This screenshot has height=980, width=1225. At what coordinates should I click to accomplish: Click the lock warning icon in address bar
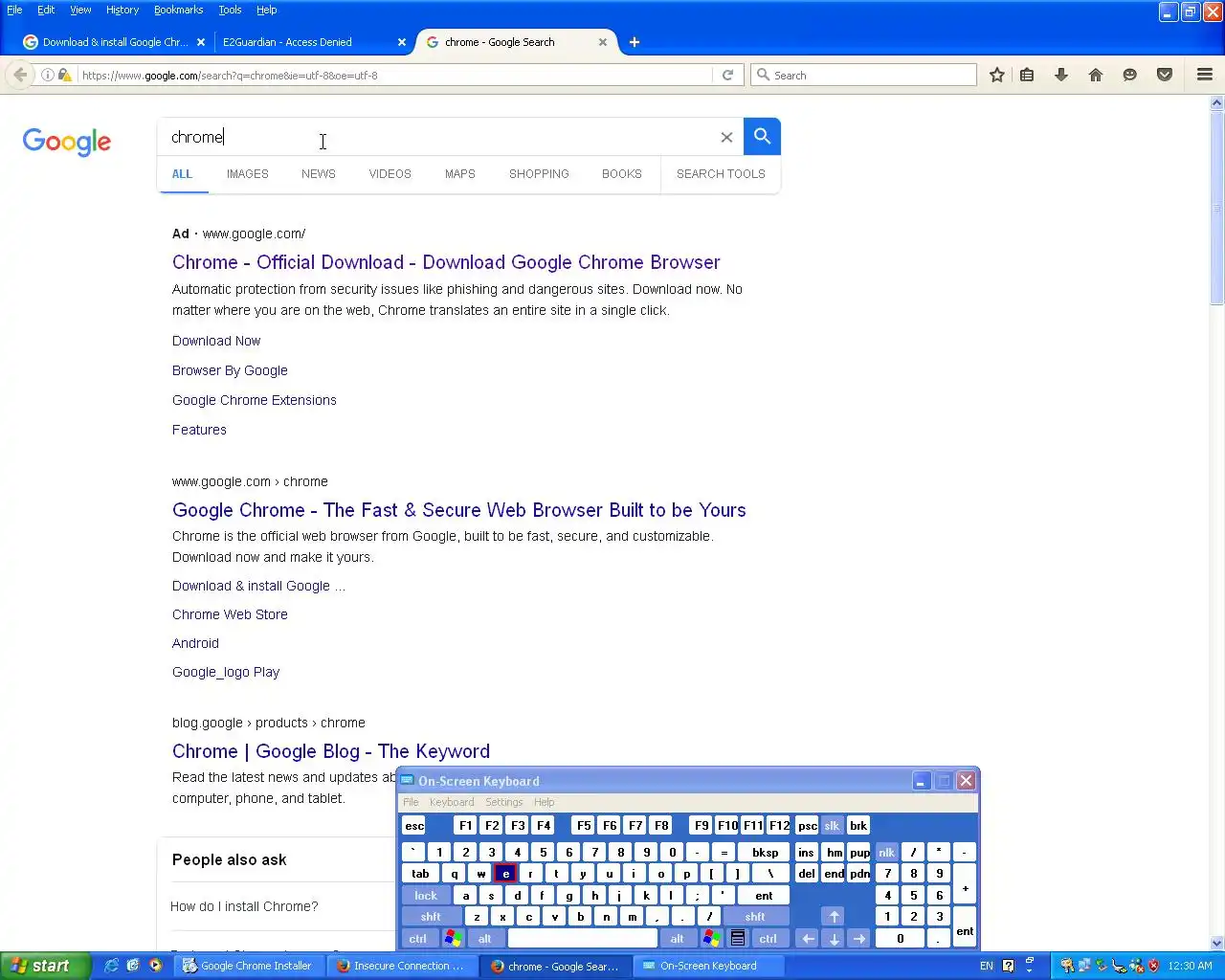click(64, 75)
